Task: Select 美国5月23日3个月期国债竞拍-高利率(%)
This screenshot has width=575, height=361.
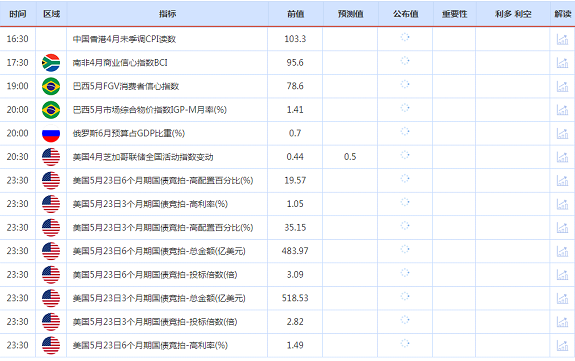Action: pyautogui.click(x=150, y=204)
